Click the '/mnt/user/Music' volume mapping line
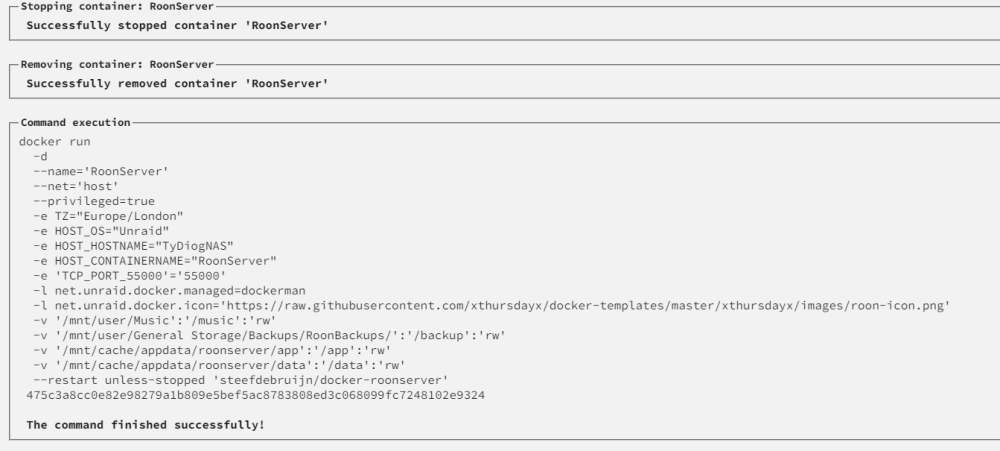Image resolution: width=1000 pixels, height=451 pixels. [x=155, y=320]
